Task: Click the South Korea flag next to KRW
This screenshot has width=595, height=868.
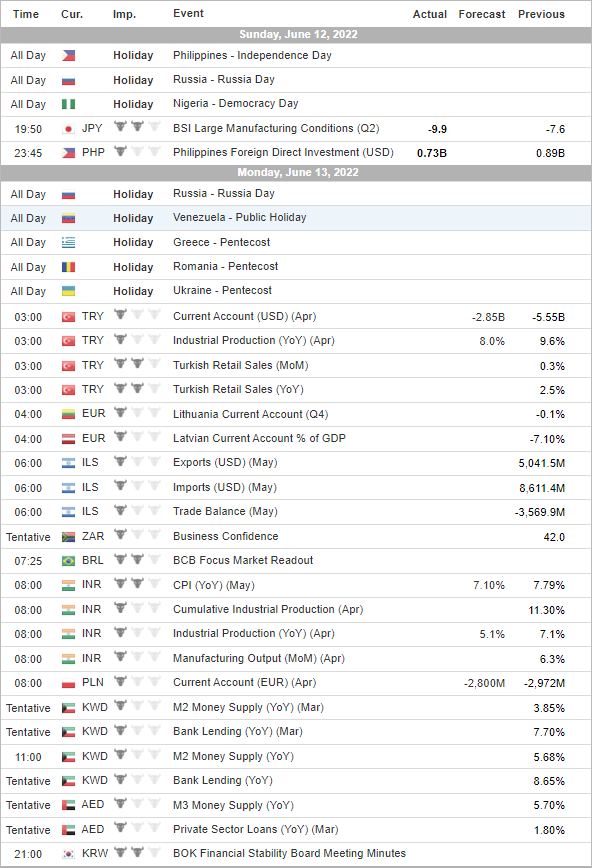Action: click(69, 854)
